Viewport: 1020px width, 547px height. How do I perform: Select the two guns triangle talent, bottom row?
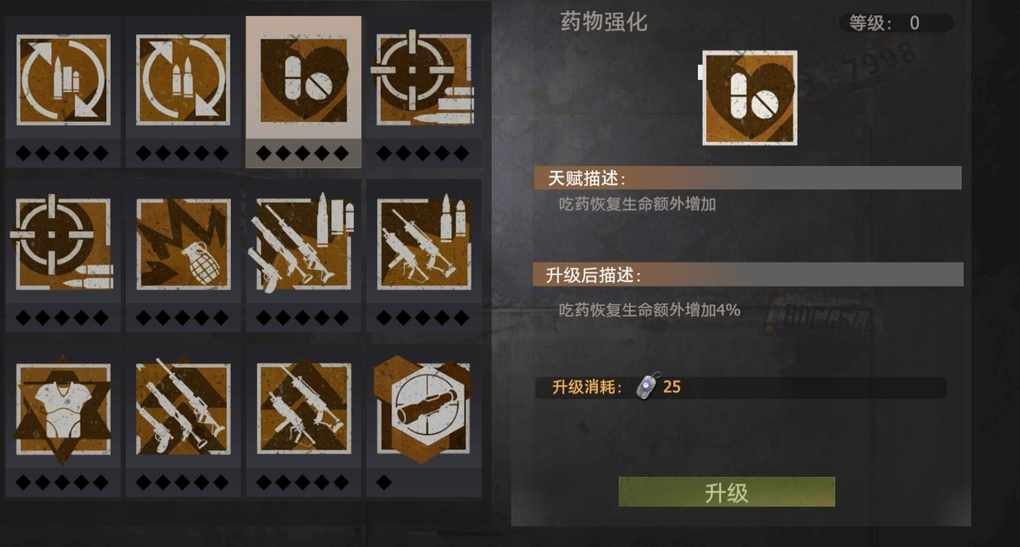(x=304, y=408)
